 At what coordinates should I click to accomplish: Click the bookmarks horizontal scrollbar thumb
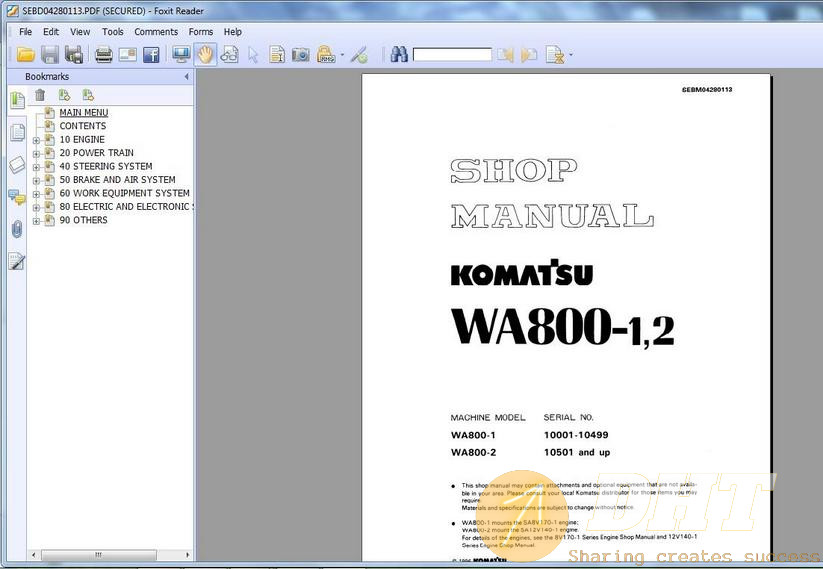coord(99,555)
